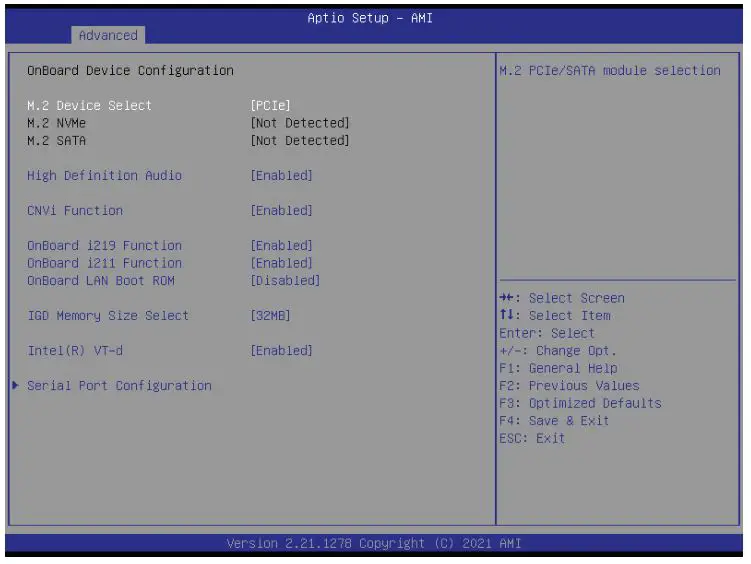Click the Version 2.21.1278 copyright footer
751x564 pixels.
coord(374,544)
